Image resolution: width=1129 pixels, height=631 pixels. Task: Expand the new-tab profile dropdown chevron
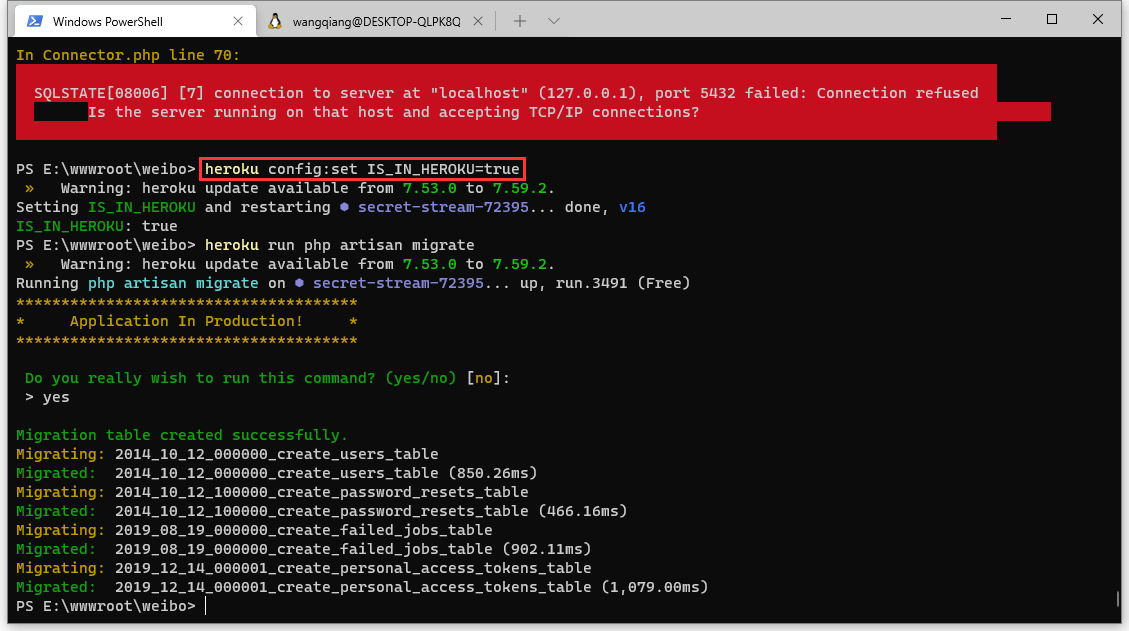[x=554, y=21]
